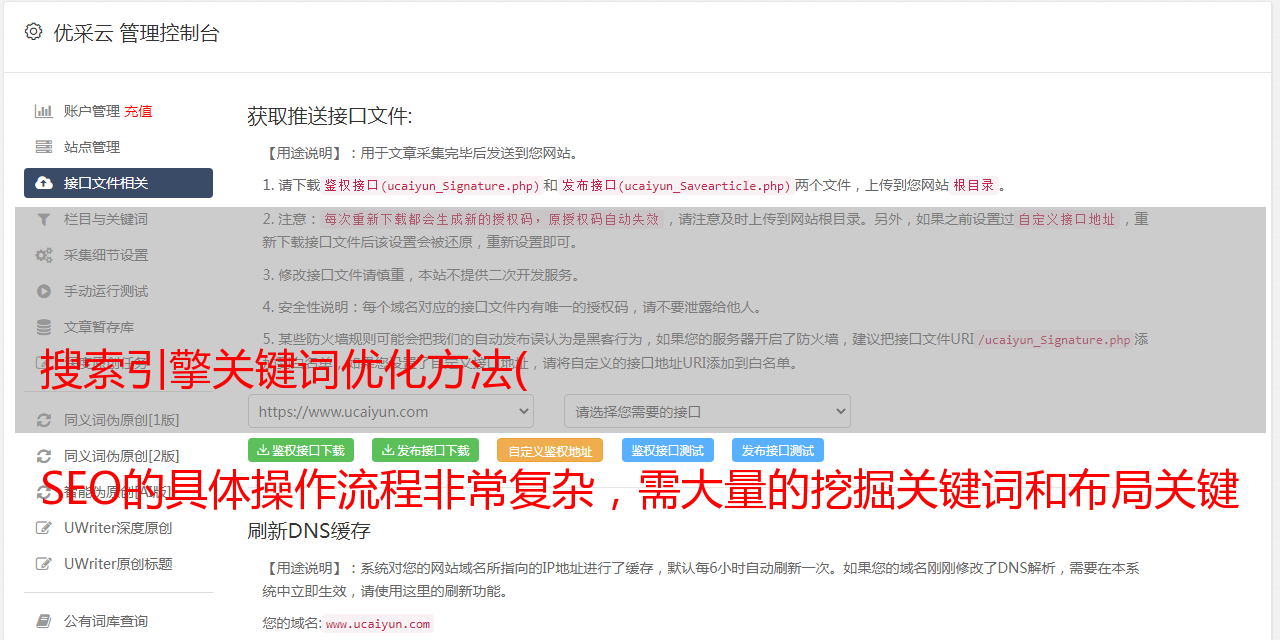Click refresh icon for 同义词伪原创[1版]

coord(44,420)
